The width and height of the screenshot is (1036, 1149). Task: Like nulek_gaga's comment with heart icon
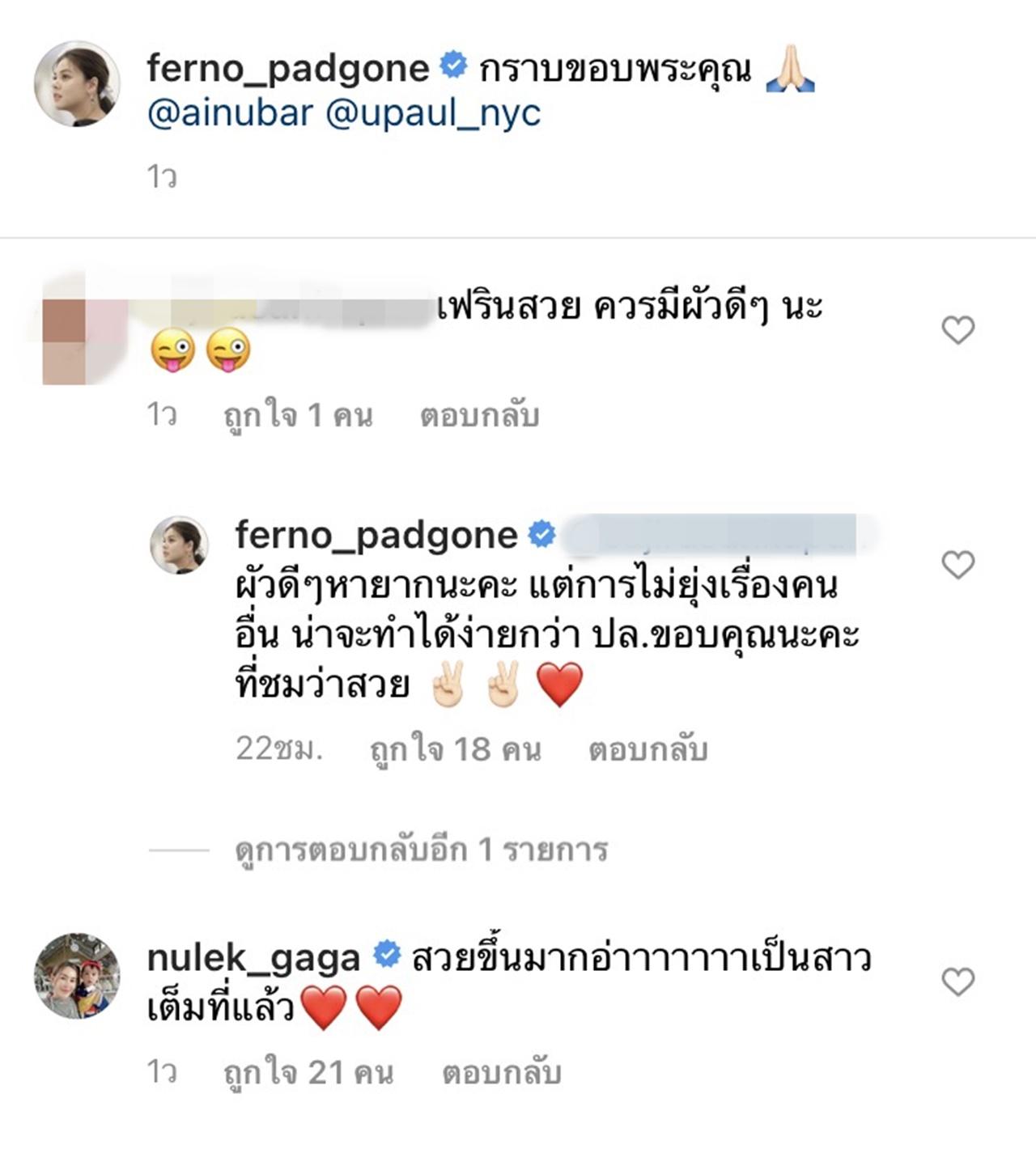point(957,982)
